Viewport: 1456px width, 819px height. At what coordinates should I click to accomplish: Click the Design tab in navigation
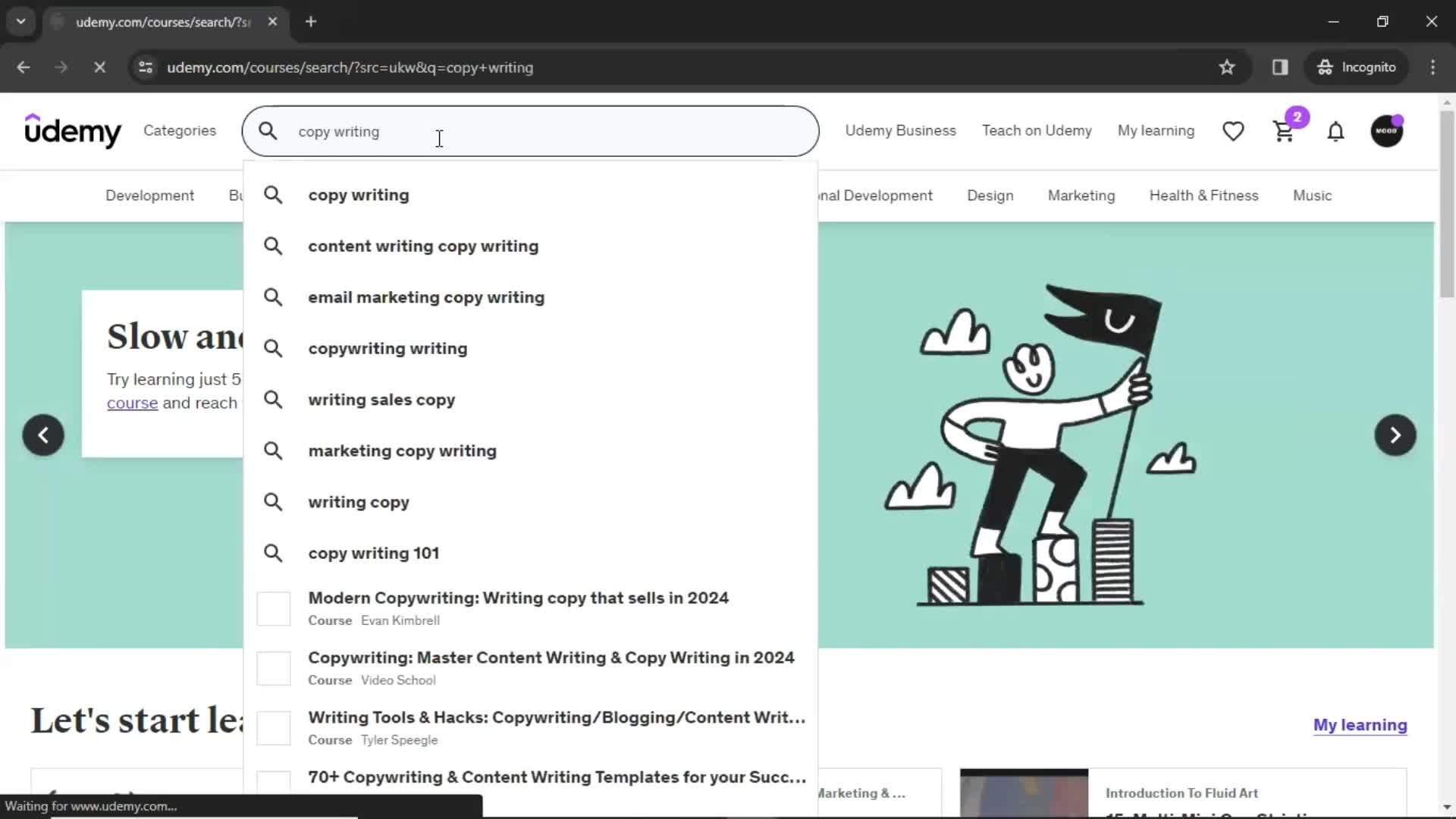click(x=990, y=195)
